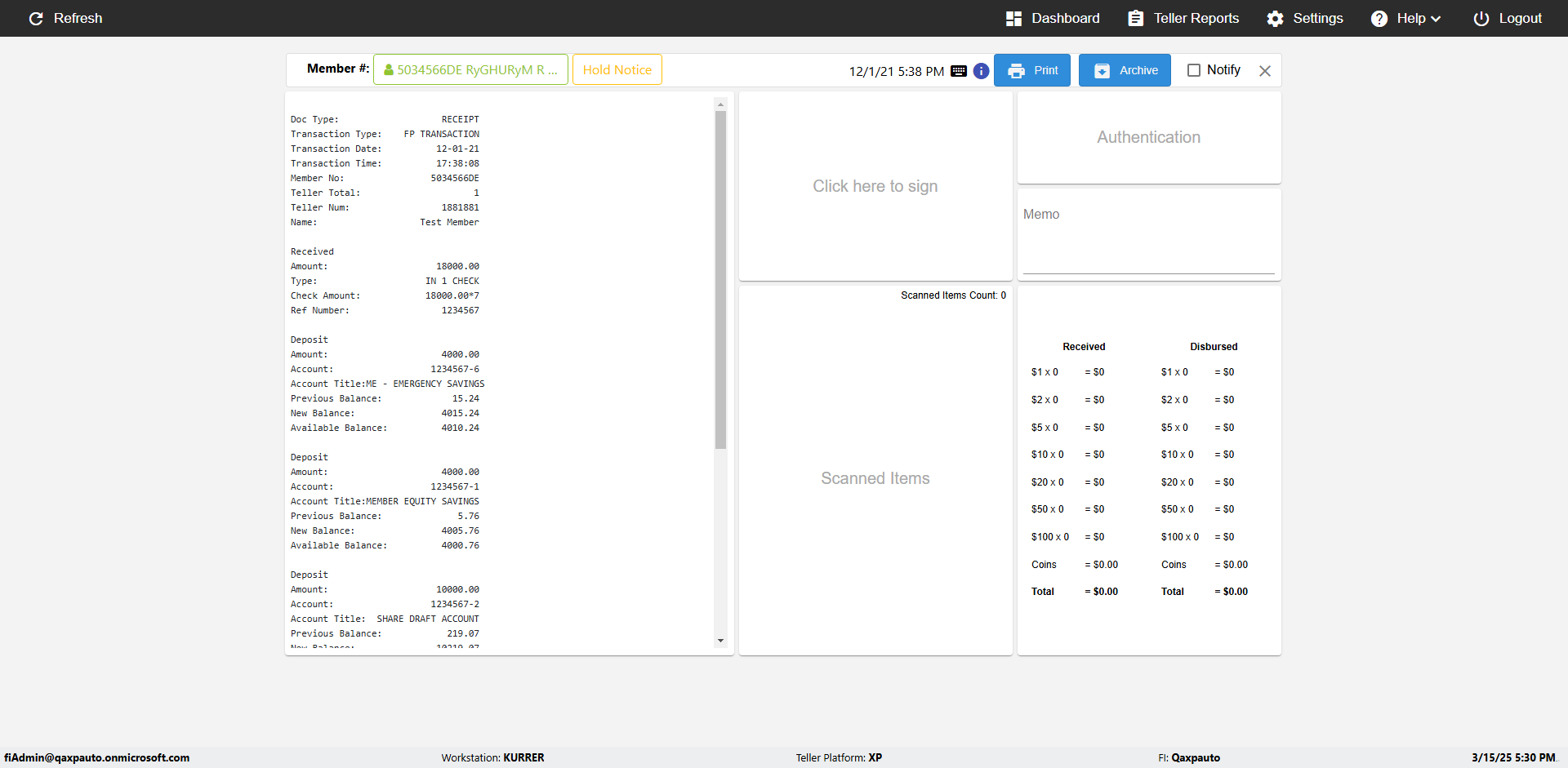1568x768 pixels.
Task: Open the Dashboard menu item
Action: [1053, 19]
